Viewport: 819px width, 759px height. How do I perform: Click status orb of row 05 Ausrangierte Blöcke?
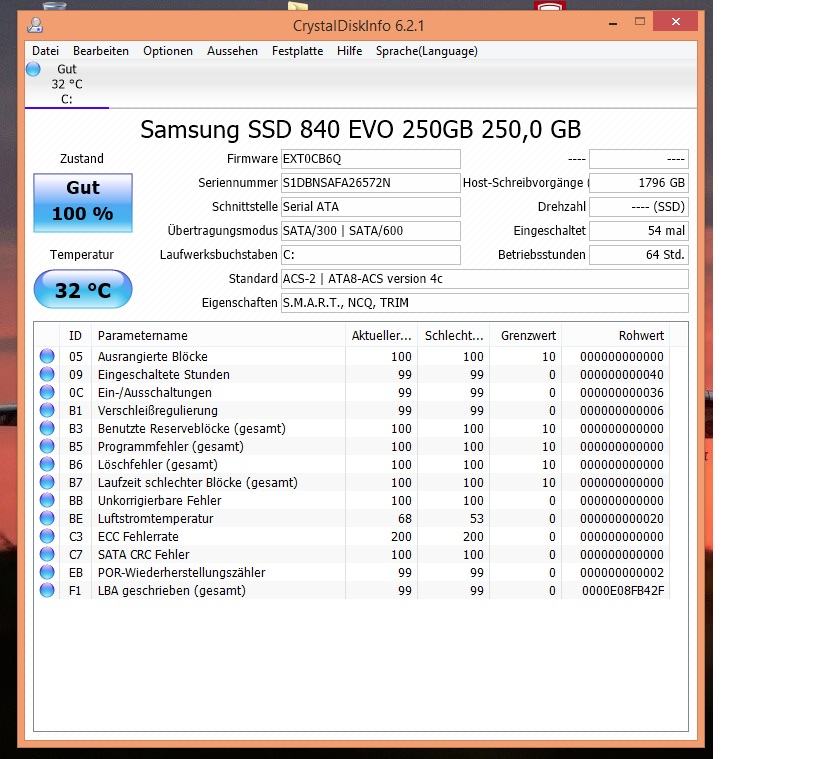pos(47,356)
